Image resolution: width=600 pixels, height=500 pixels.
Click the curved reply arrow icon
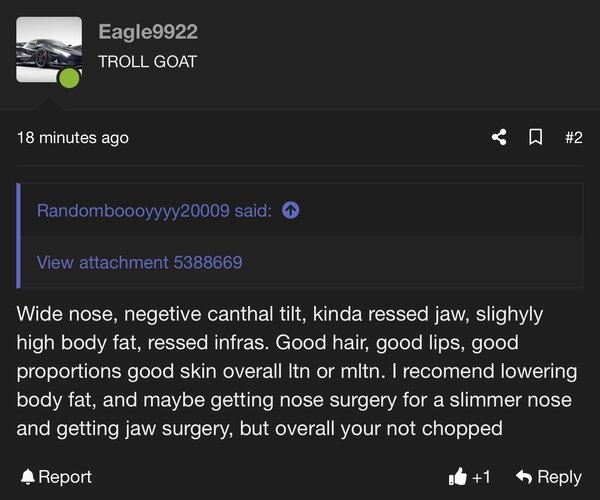click(524, 477)
